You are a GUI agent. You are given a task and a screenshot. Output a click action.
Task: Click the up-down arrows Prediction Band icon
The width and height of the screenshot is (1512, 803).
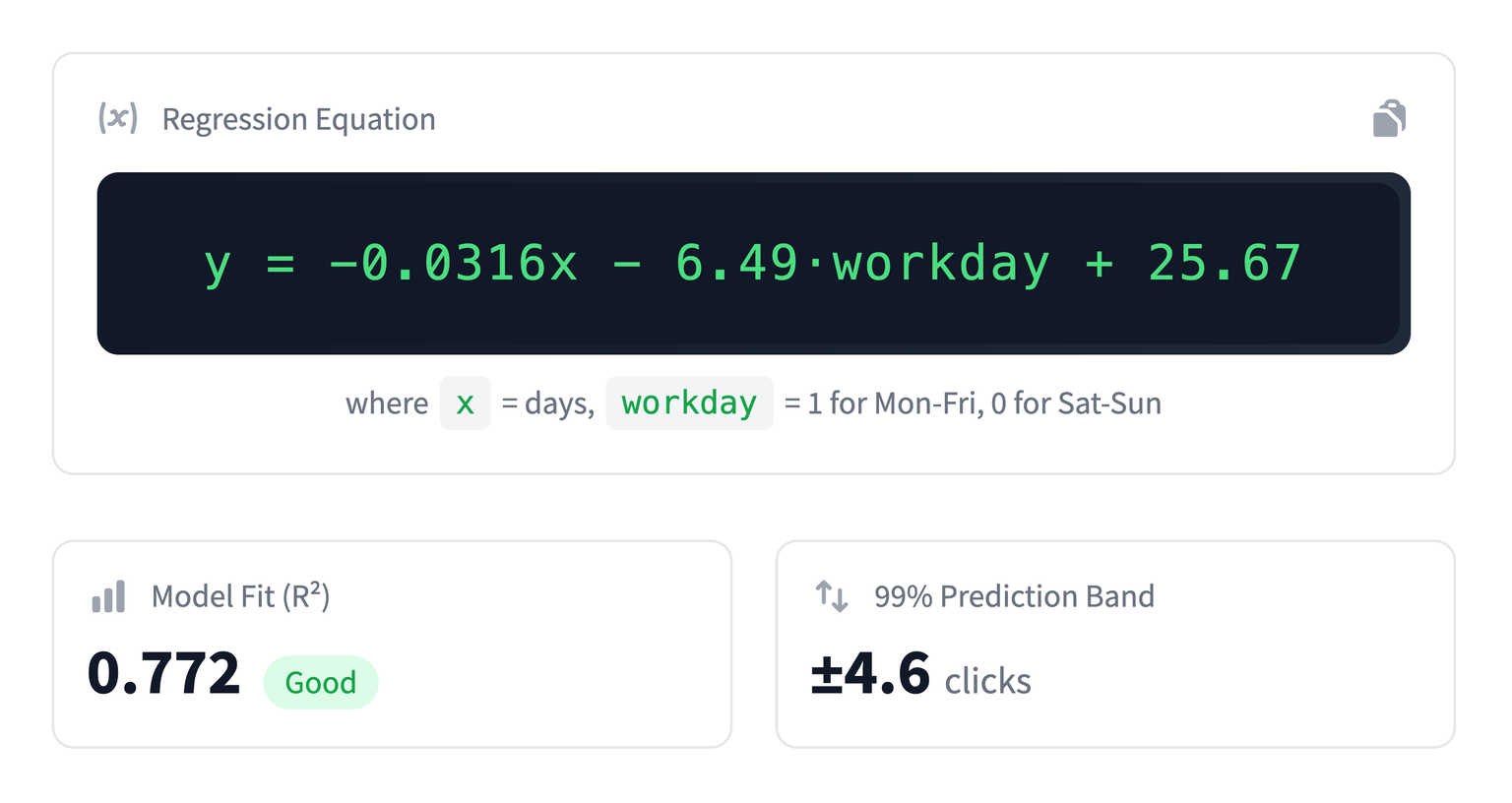click(x=832, y=596)
